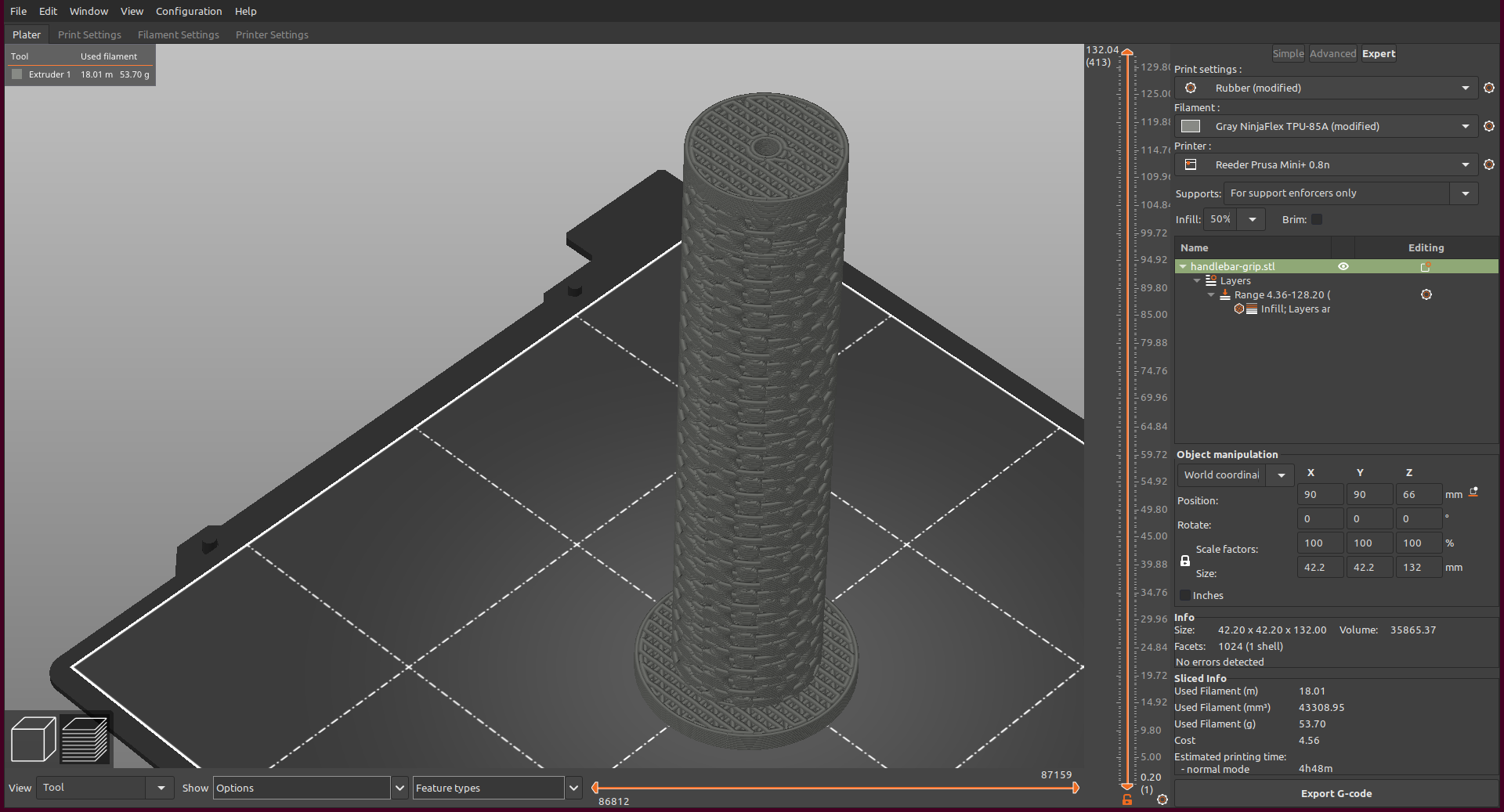
Task: Click the layer range icon next to Range
Action: point(1225,294)
